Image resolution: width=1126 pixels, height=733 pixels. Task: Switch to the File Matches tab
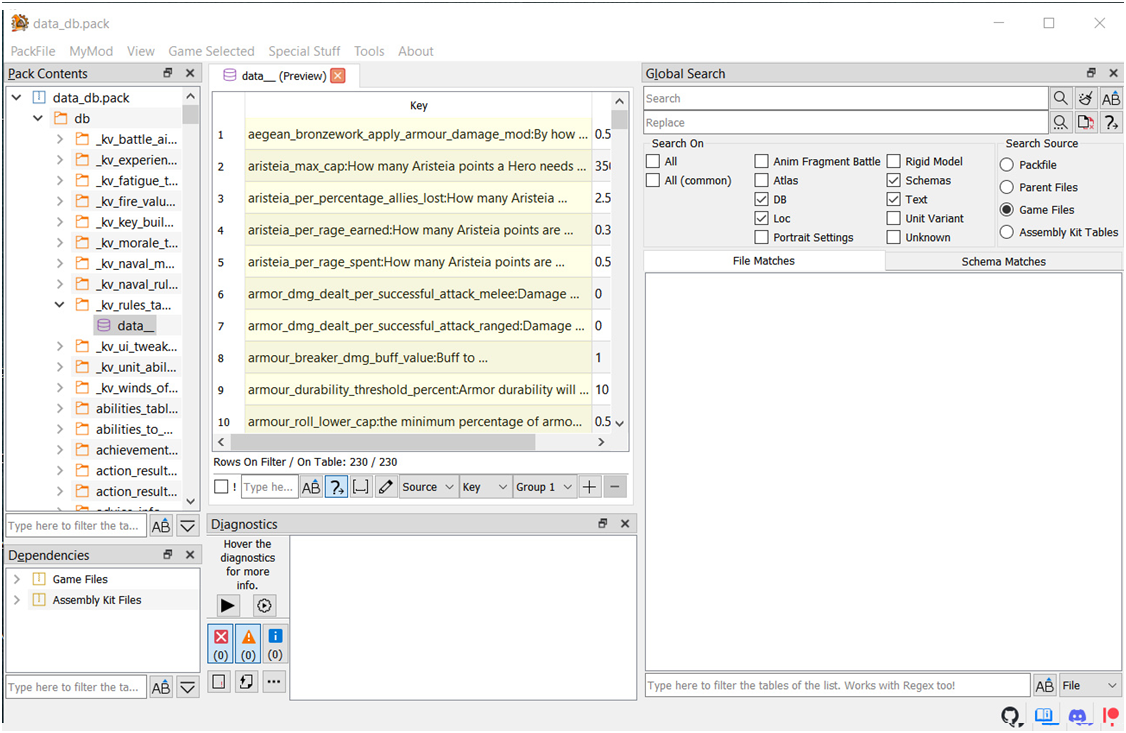click(764, 261)
